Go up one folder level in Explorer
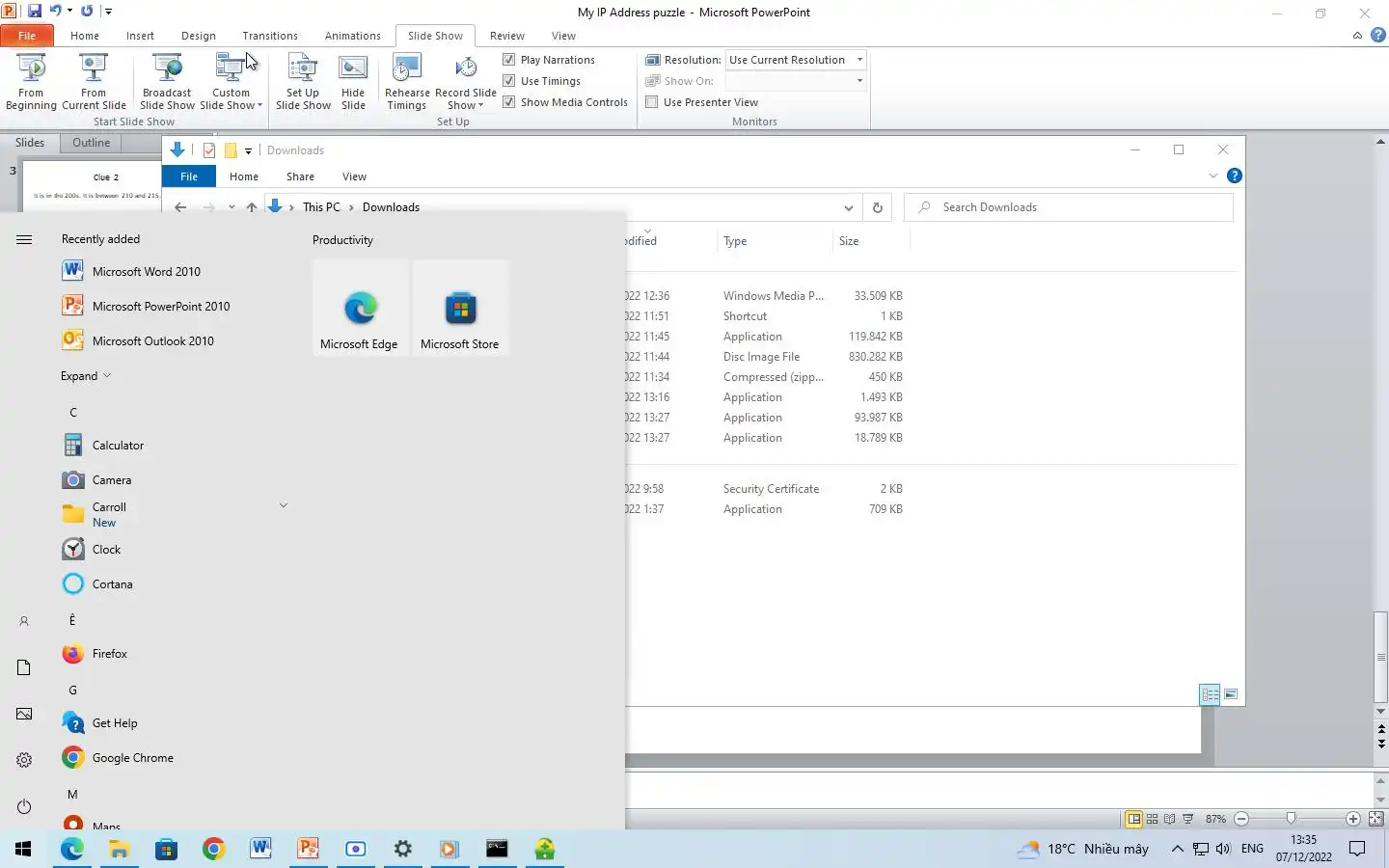 coord(251,207)
